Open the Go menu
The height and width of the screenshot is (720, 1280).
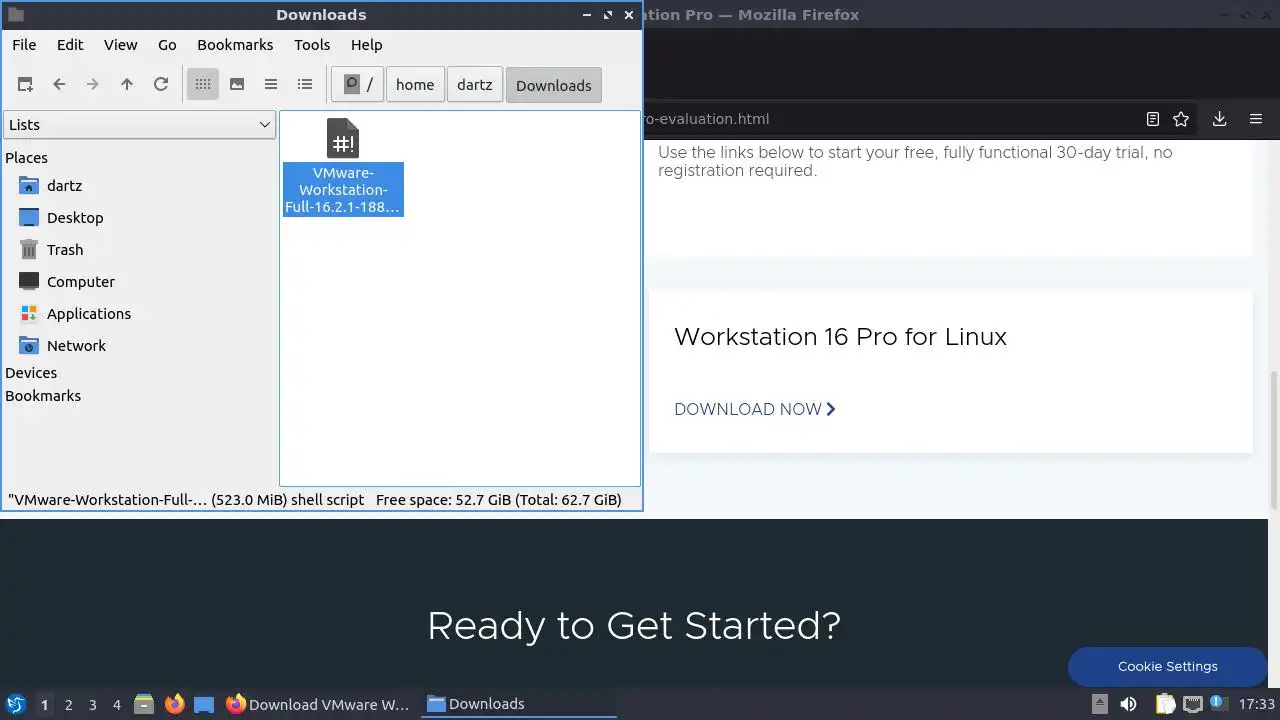[x=167, y=45]
